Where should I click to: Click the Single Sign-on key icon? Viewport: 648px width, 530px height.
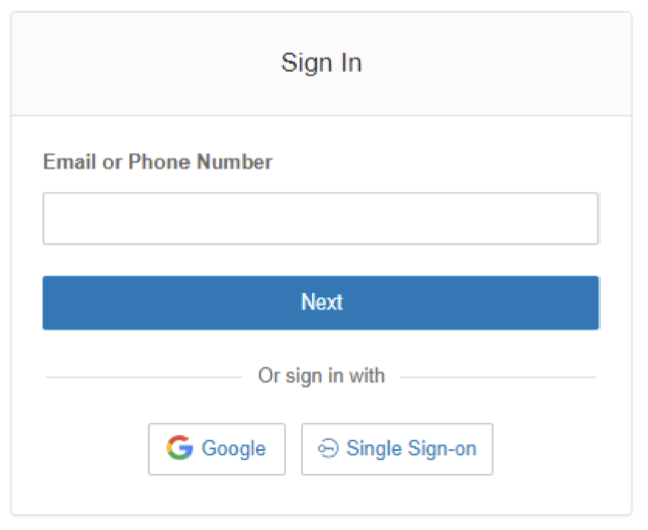pyautogui.click(x=328, y=449)
